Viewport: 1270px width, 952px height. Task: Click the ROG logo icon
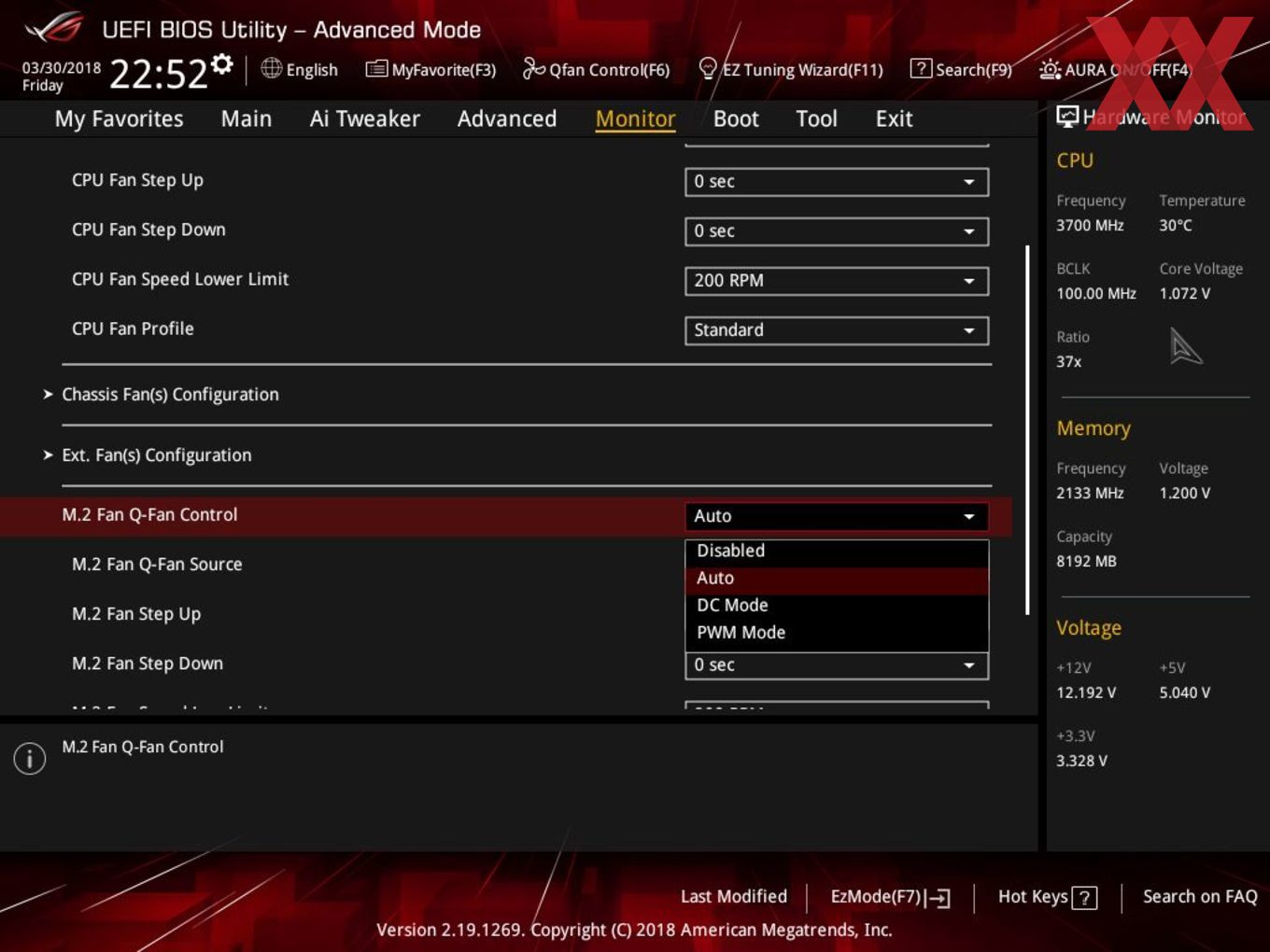54,28
